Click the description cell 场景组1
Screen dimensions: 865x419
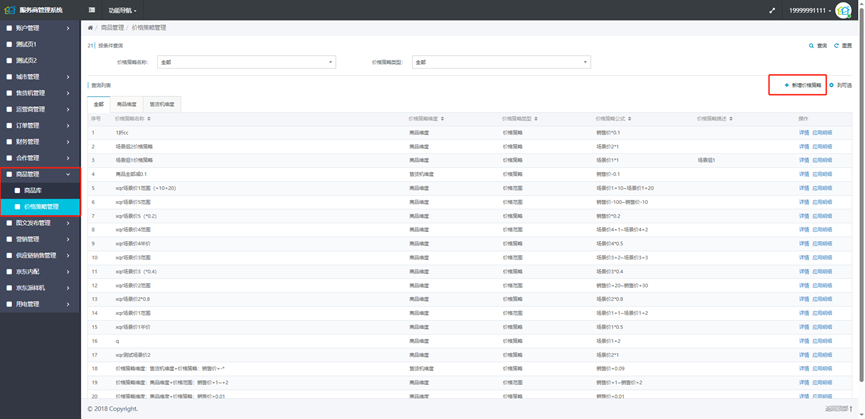706,160
